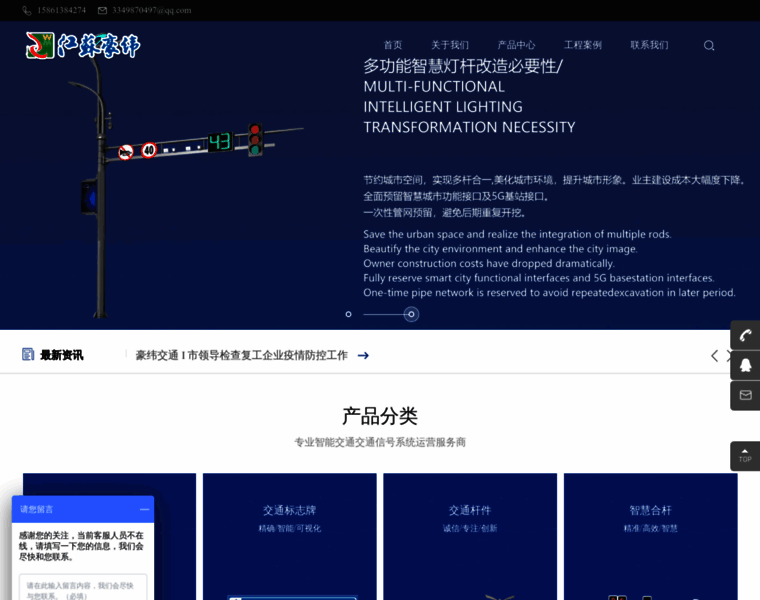Show previous news item with left chevron
Viewport: 760px width, 600px height.
tap(714, 355)
